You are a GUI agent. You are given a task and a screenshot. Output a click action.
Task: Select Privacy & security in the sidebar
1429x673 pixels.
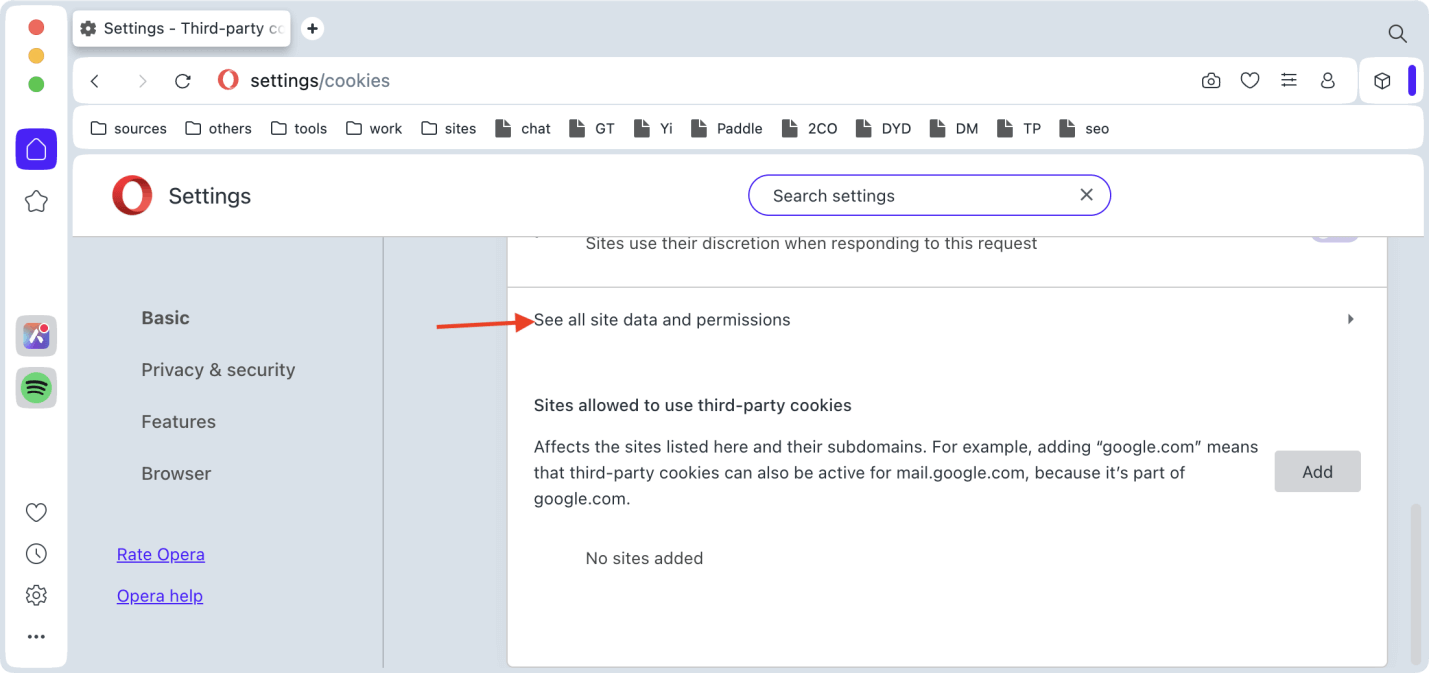218,370
